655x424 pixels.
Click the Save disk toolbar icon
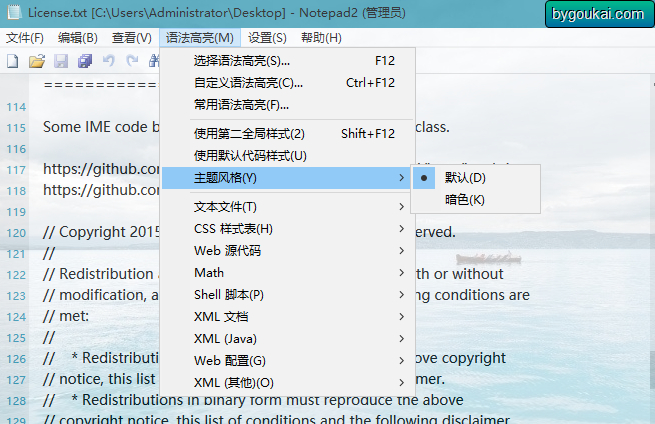pos(61,61)
